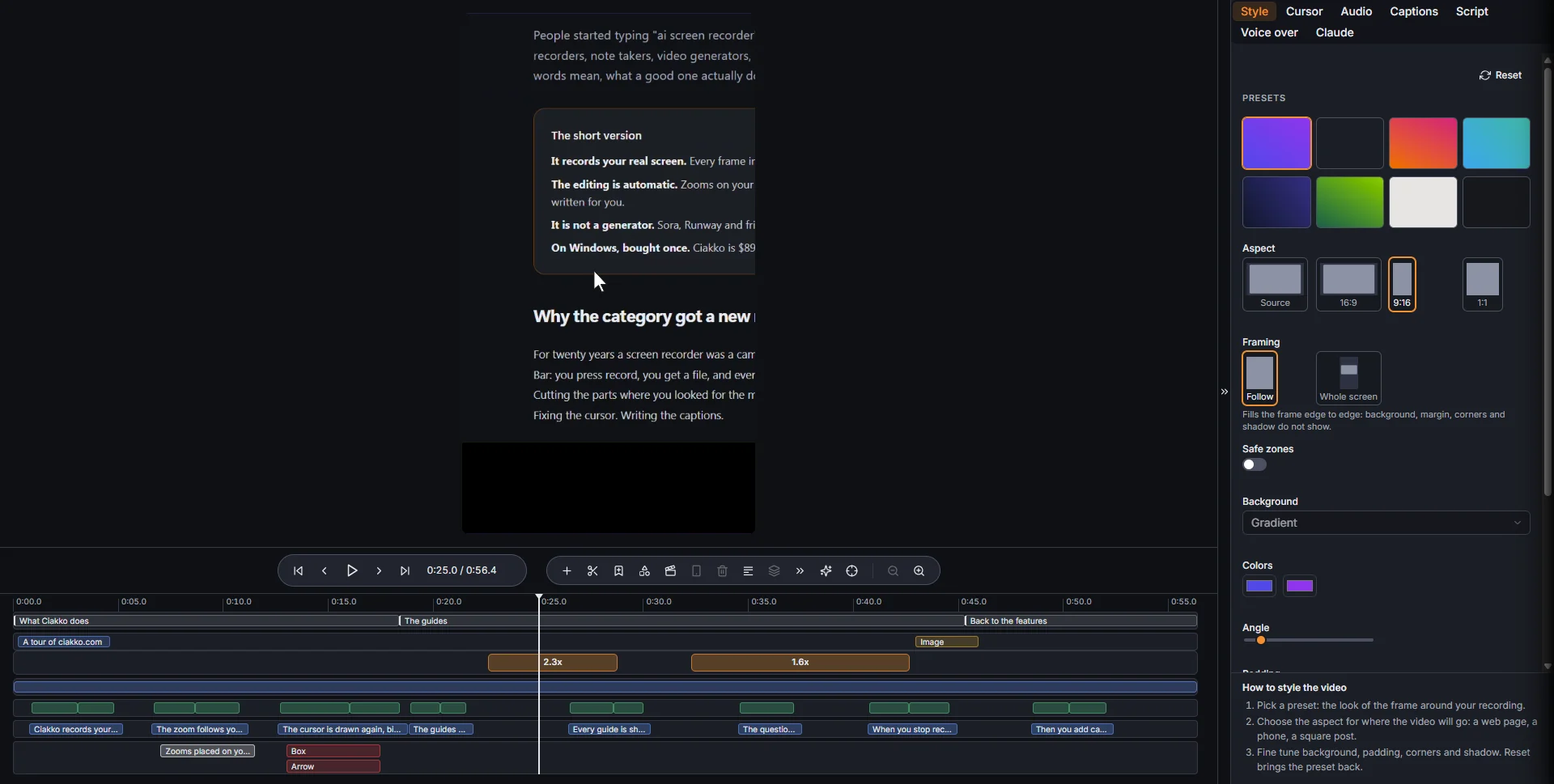Select the 1.6x zoom clip
Screen dimensions: 1554x784
[x=800, y=663]
